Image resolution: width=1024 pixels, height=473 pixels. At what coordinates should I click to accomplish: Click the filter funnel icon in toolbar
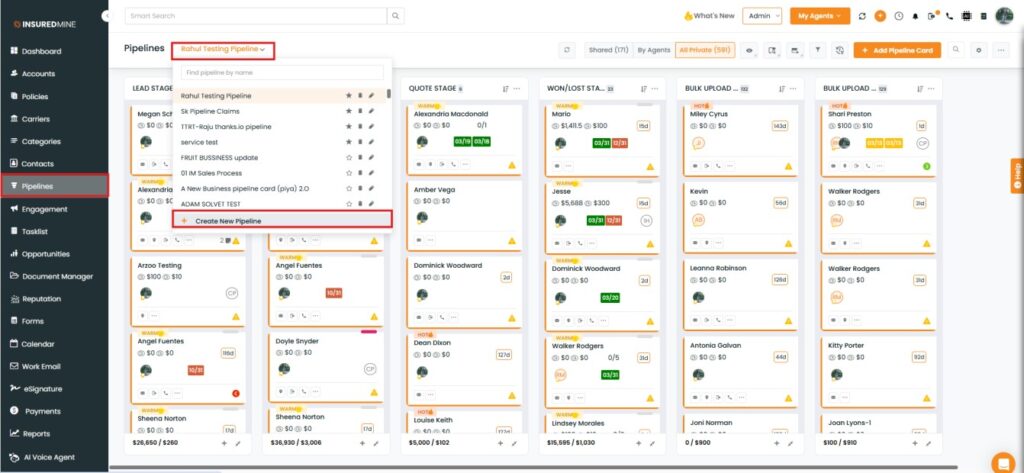pyautogui.click(x=817, y=49)
